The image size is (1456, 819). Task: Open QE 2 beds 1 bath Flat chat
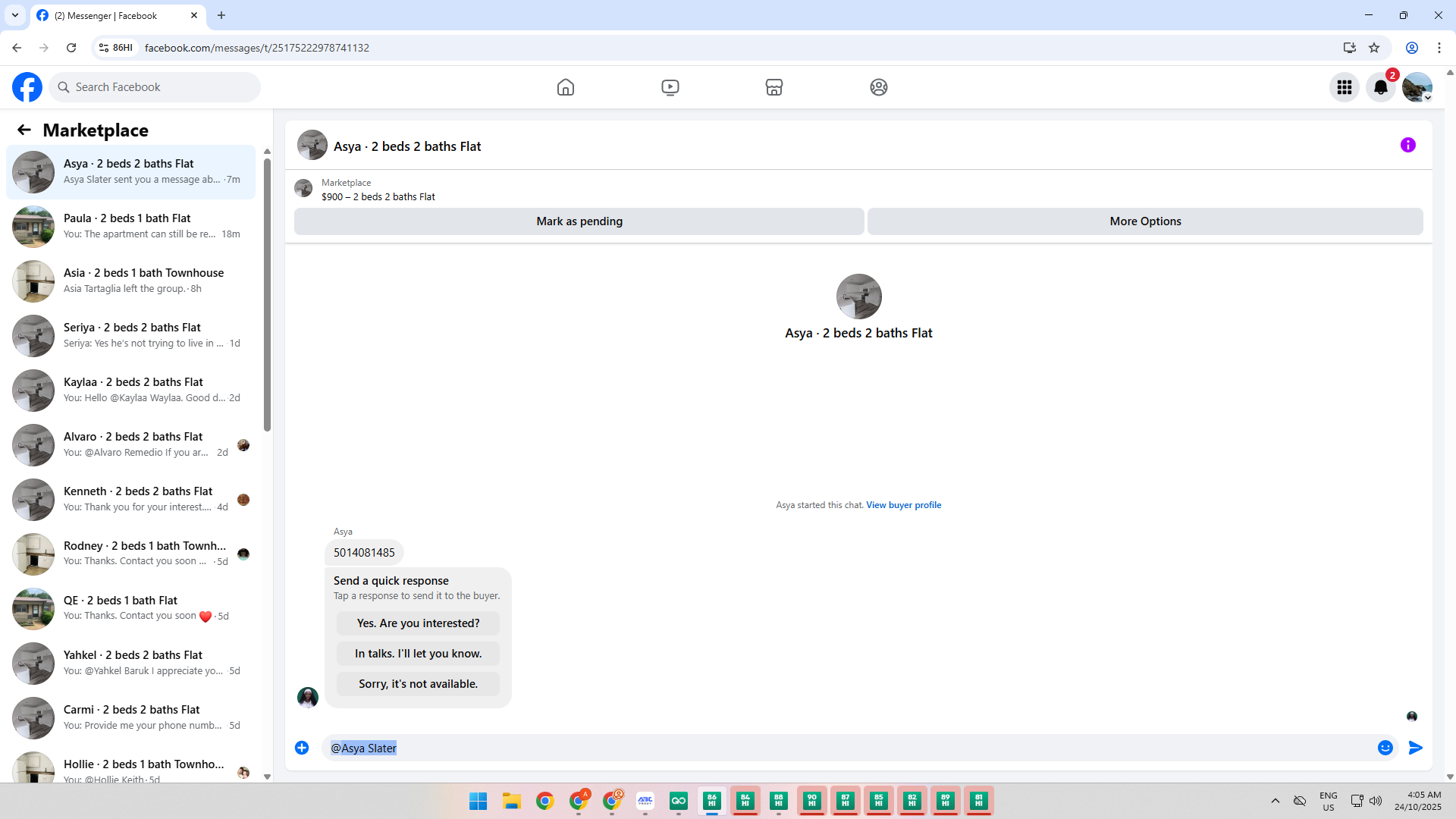(x=130, y=609)
